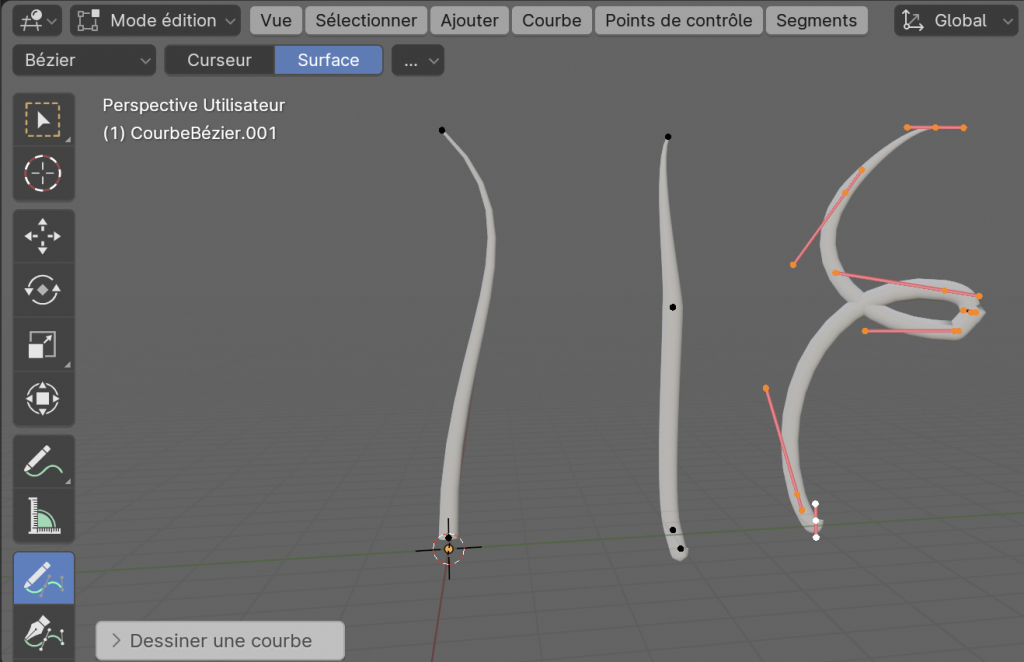The image size is (1024, 662).
Task: Activate the Annotate pencil tool
Action: (x=43, y=461)
